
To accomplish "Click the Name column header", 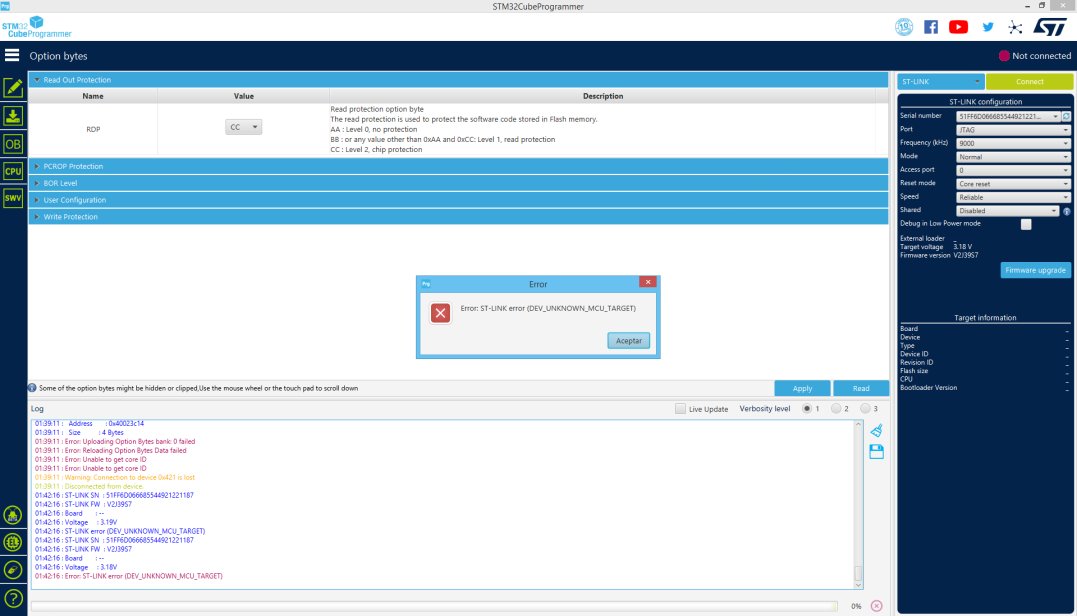I will click(93, 96).
